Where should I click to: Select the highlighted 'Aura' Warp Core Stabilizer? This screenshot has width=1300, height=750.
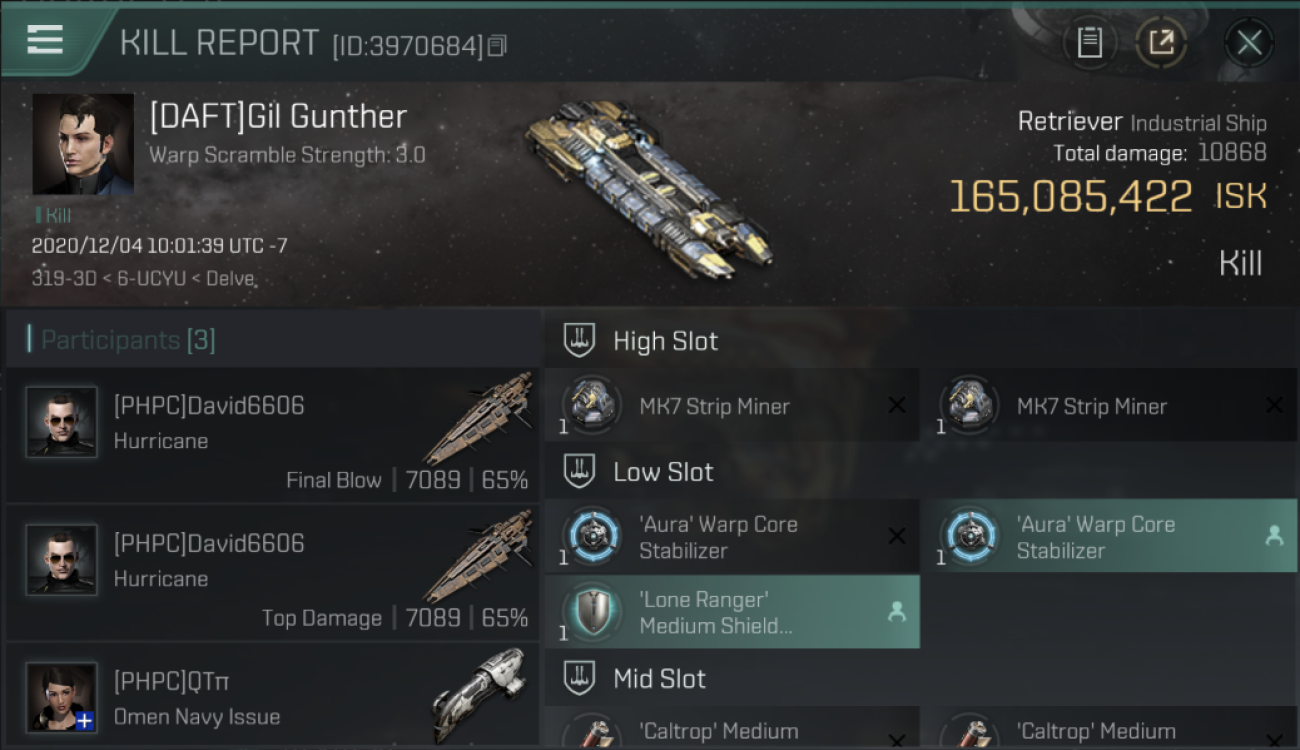1110,537
